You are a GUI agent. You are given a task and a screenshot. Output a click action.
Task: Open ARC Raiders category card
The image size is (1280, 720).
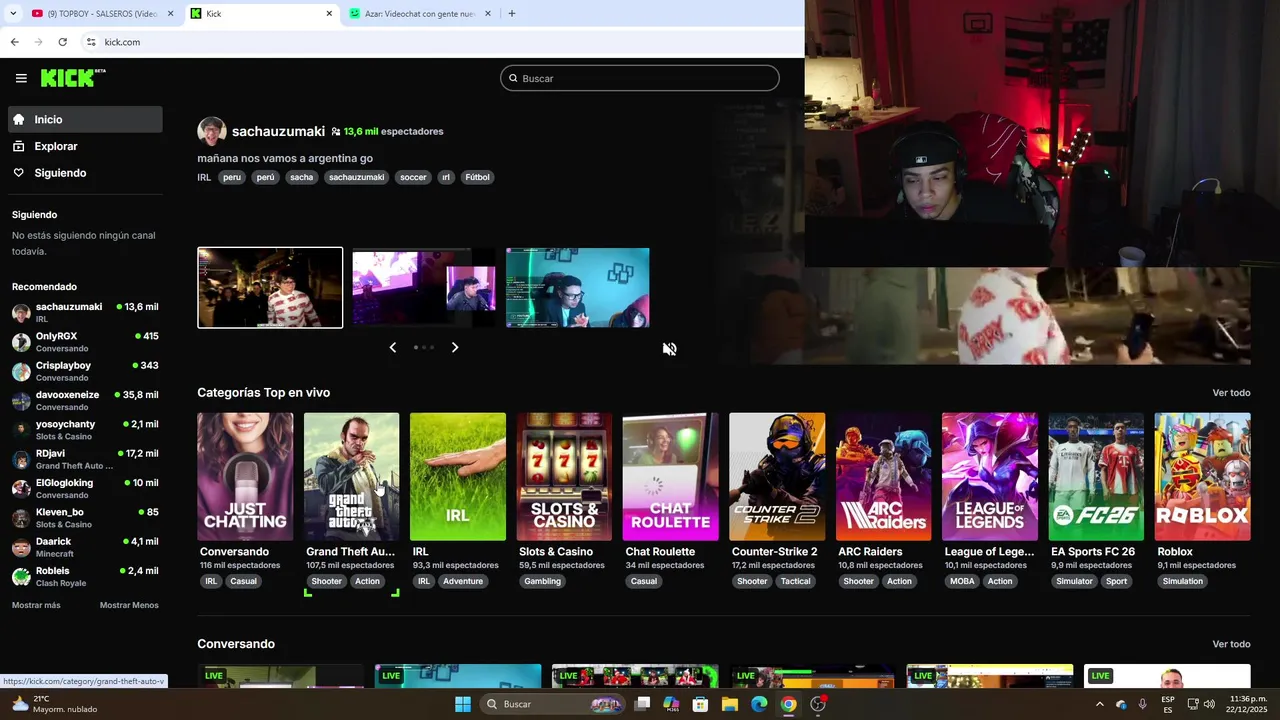pos(883,476)
